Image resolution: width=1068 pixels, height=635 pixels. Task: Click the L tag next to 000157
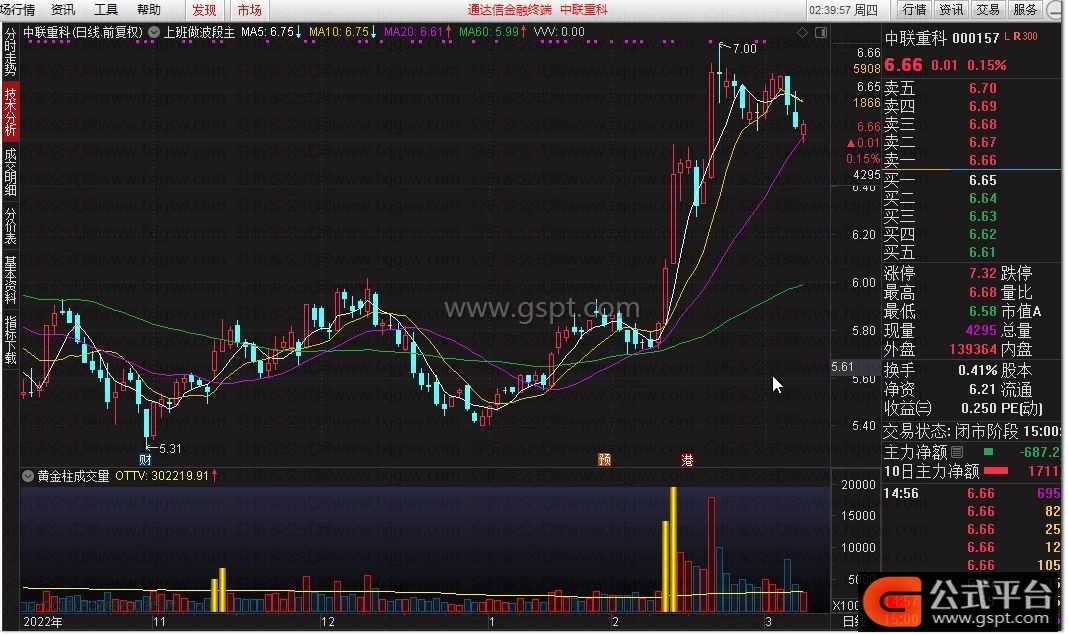1007,36
